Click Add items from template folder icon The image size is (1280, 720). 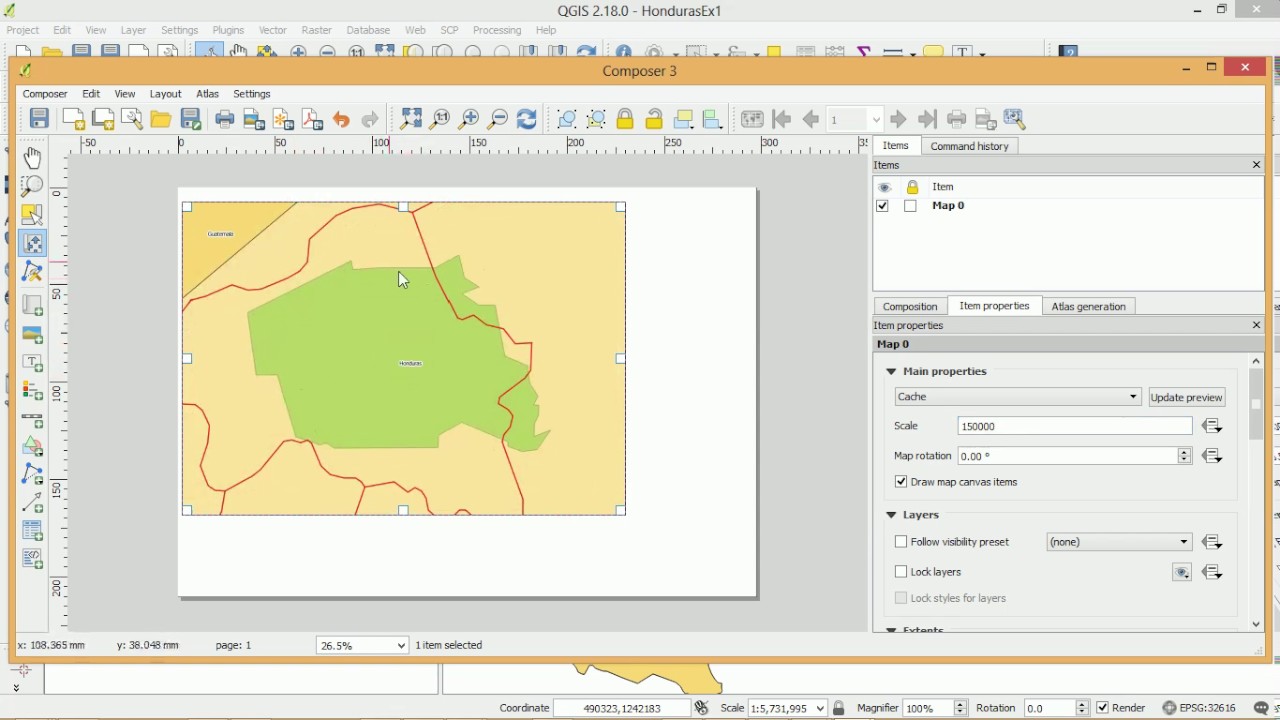[161, 119]
